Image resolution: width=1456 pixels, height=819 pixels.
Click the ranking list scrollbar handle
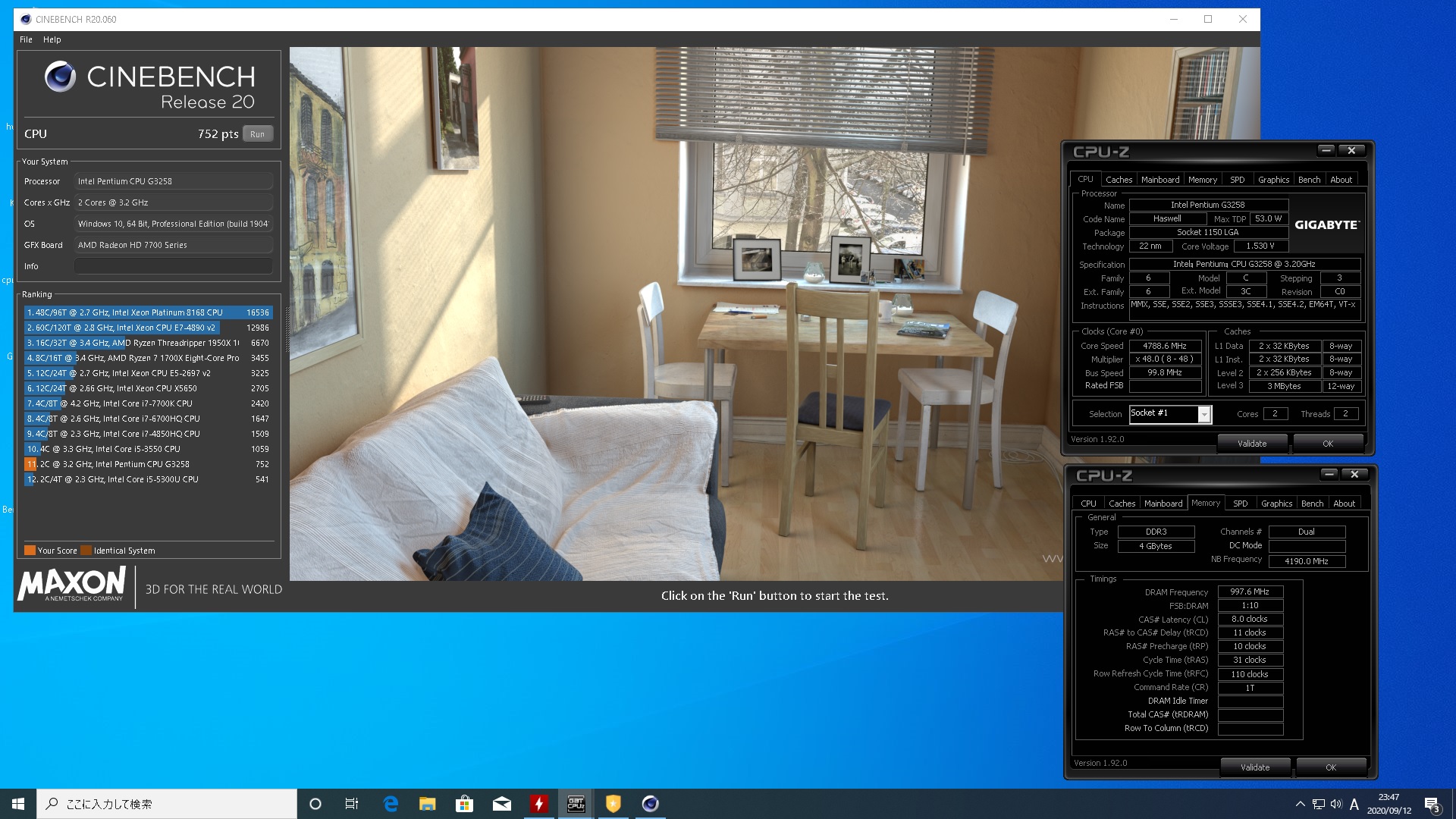(287, 328)
